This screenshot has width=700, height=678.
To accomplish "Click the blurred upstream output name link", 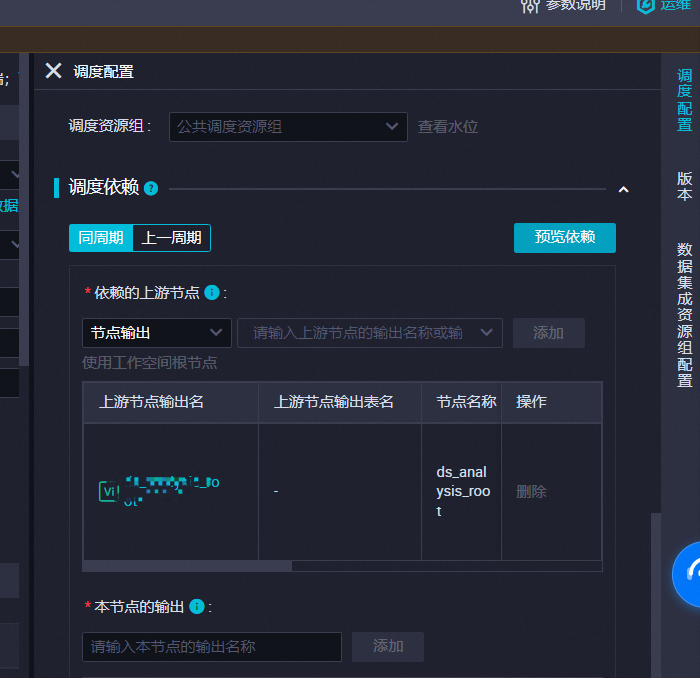I will (172, 491).
